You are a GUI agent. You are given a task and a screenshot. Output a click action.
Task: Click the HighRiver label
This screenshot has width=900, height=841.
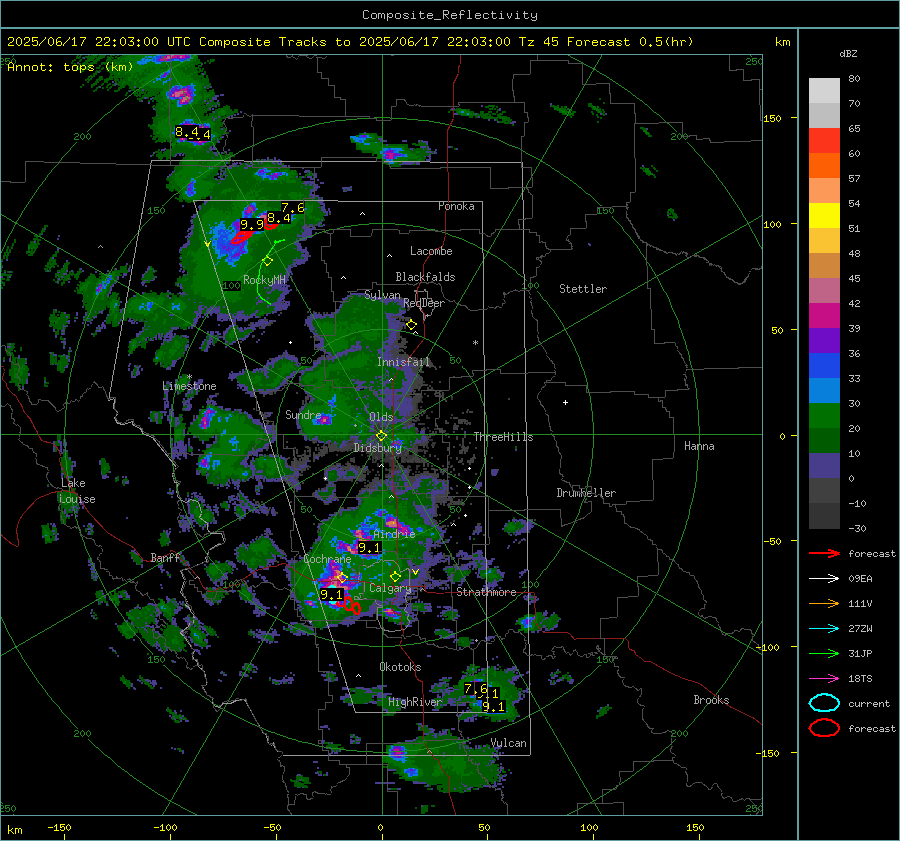(415, 702)
